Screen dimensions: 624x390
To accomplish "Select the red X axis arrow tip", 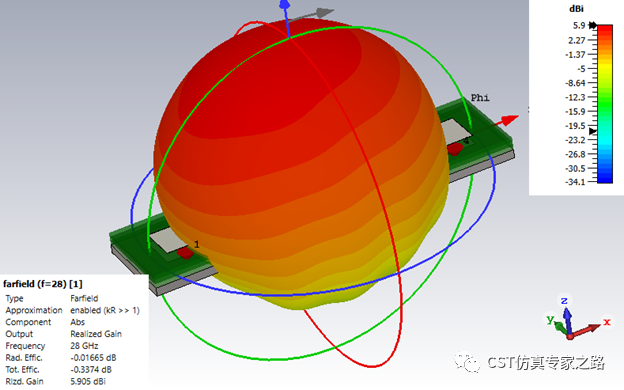I will 510,119.
